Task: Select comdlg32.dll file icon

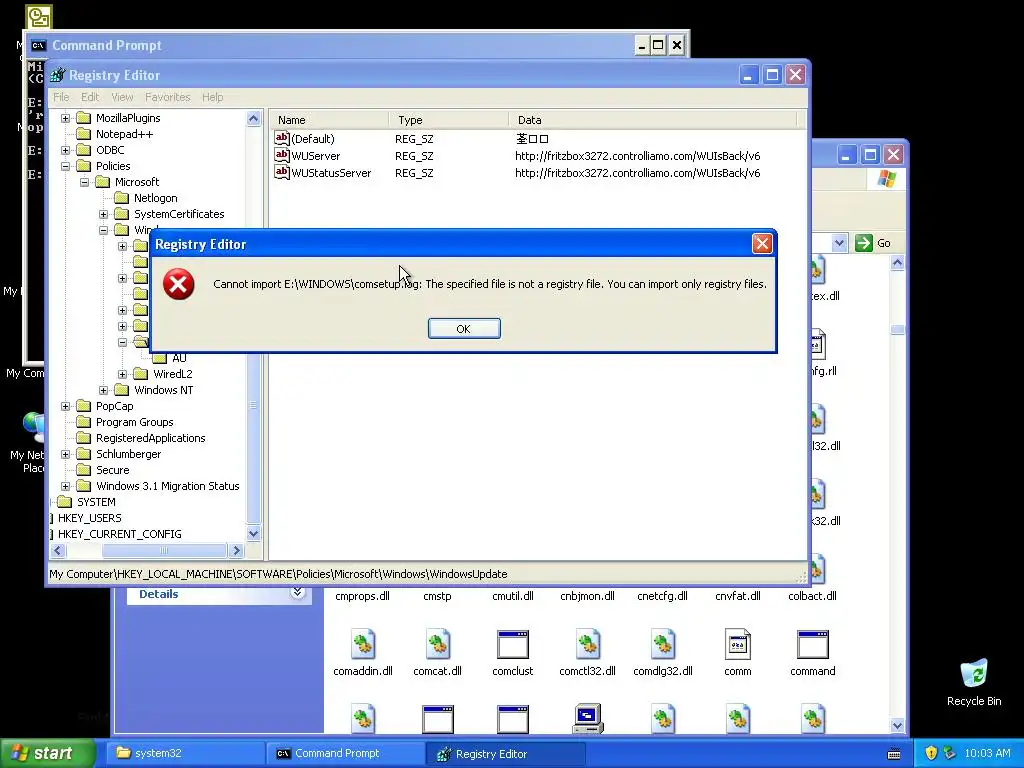Action: [x=663, y=644]
